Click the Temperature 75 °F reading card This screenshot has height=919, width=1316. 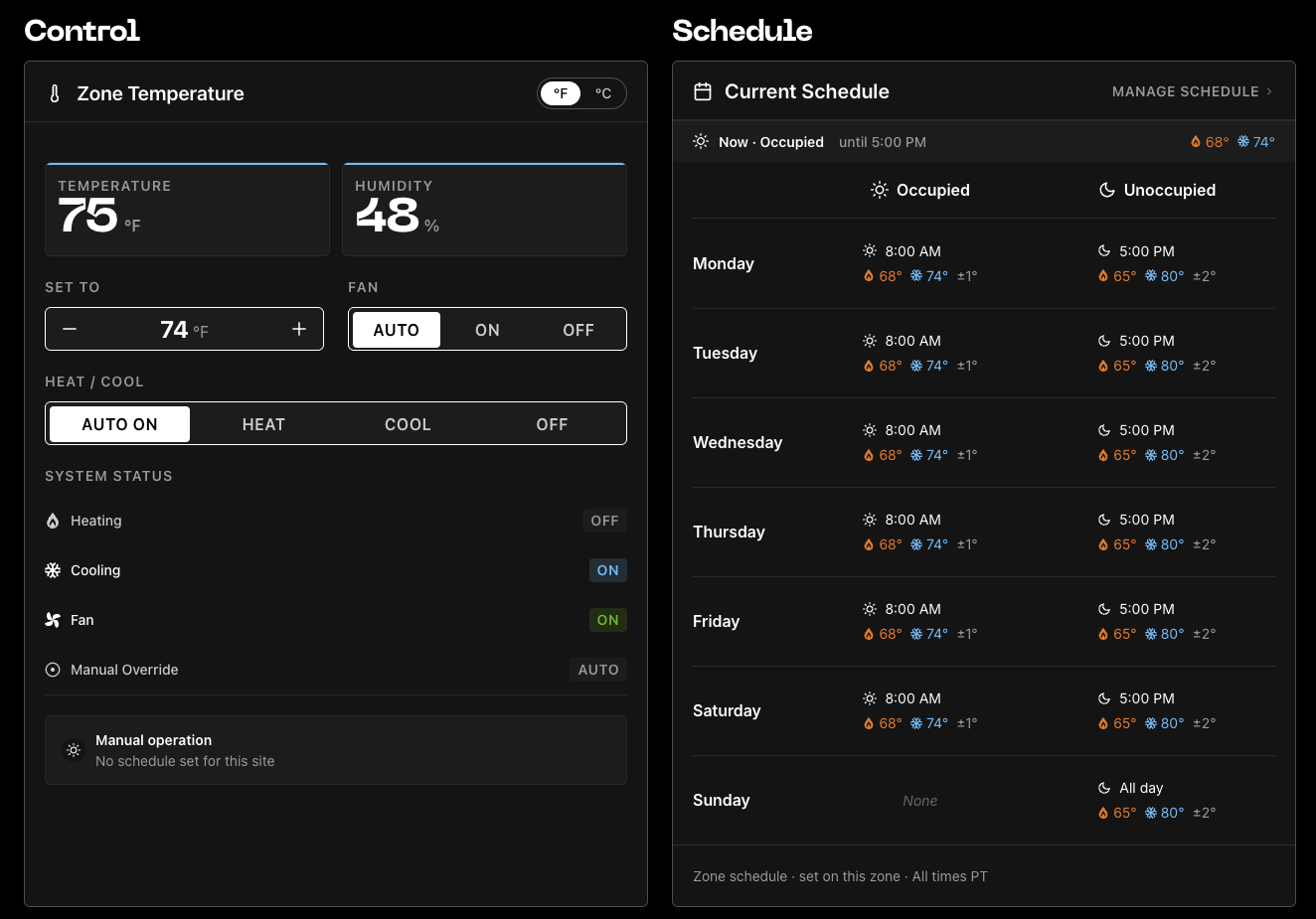tap(187, 210)
